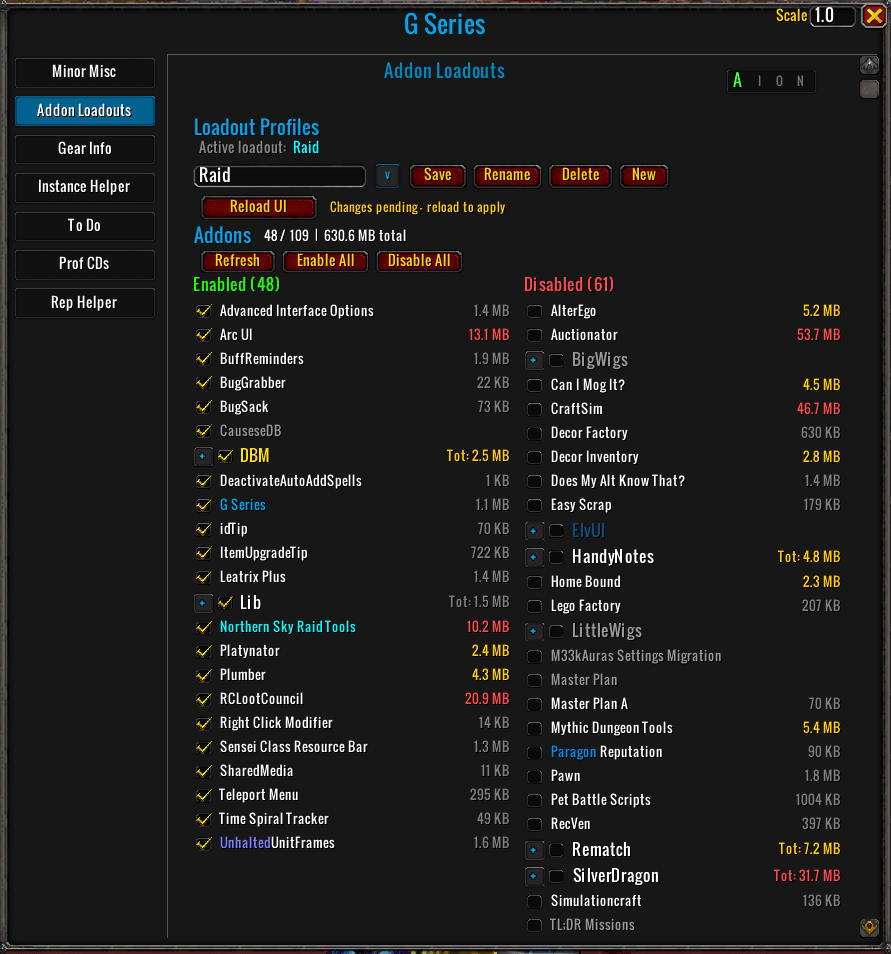Click the scrollbar thumb on right edge
Image resolution: width=891 pixels, height=954 pixels.
click(x=869, y=89)
